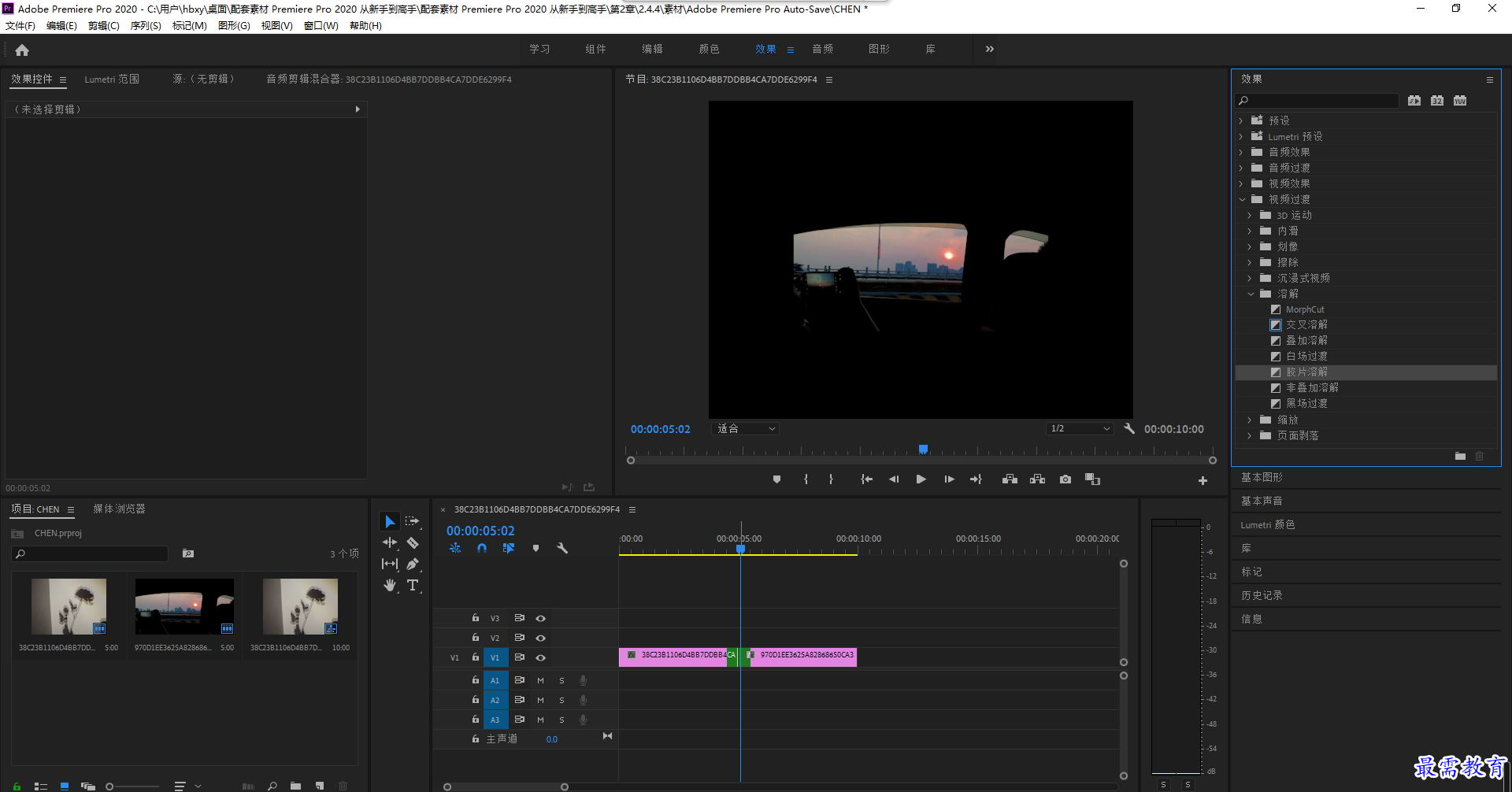Toggle sync lock on A3 track

[x=519, y=720]
